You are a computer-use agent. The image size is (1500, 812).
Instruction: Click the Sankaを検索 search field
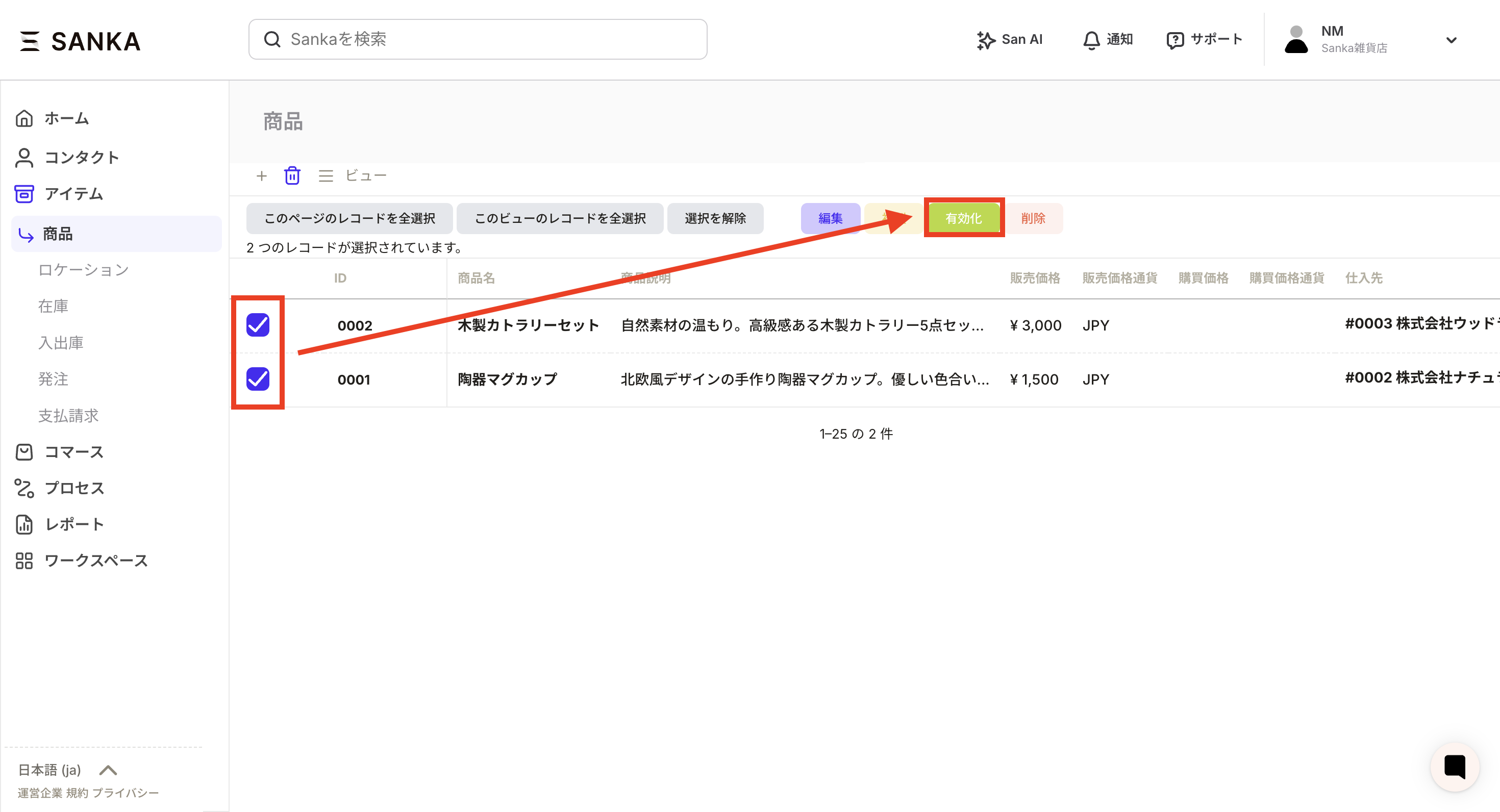coord(478,39)
